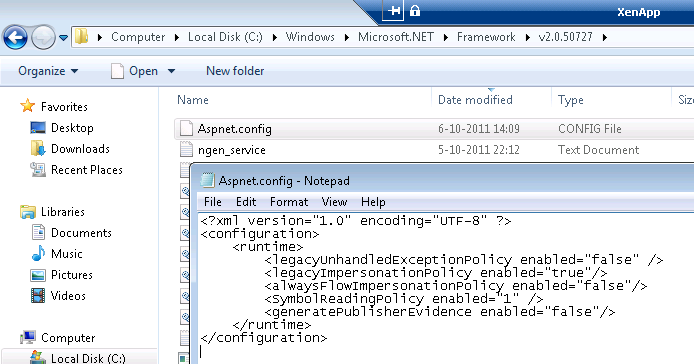Viewport: 694px width, 364px height.
Task: Expand arrow after Microsoft.NET breadcrumb
Action: click(x=446, y=37)
